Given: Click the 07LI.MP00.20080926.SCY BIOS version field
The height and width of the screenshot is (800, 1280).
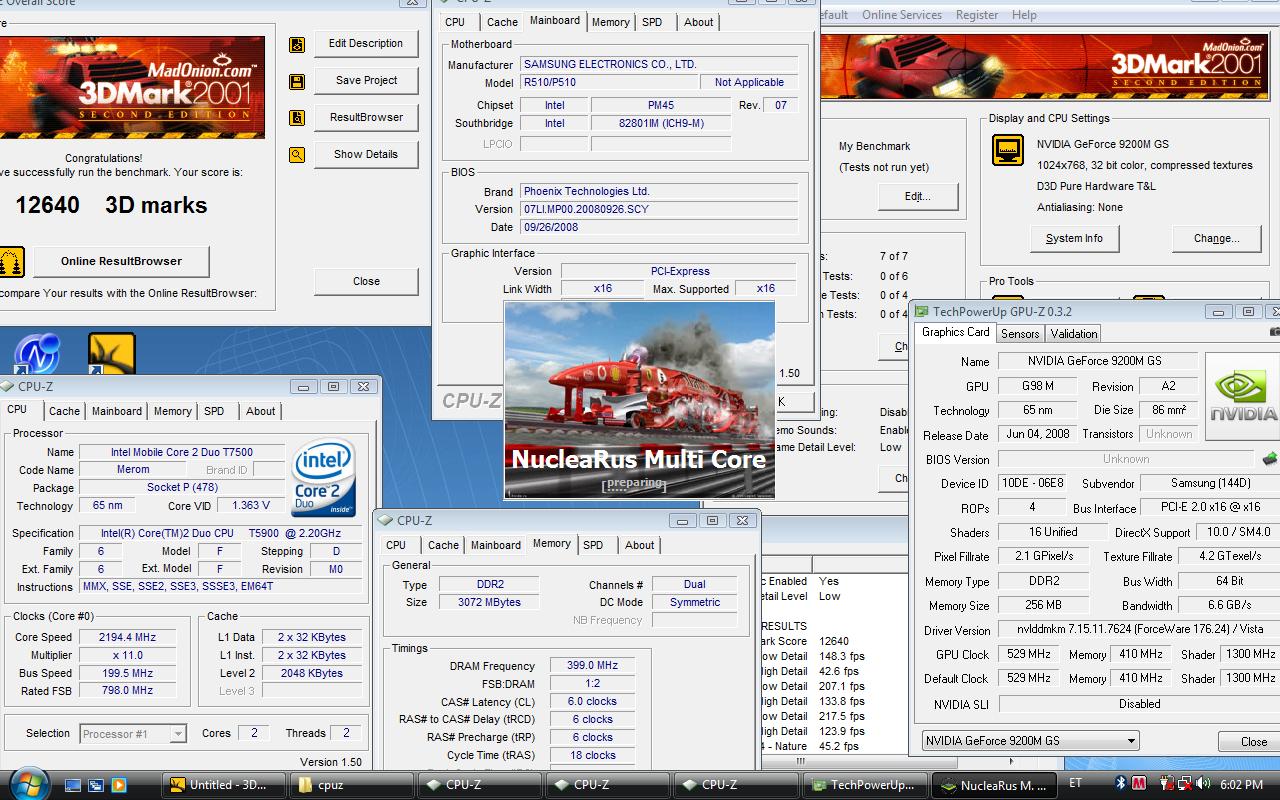Looking at the screenshot, I should (x=659, y=209).
